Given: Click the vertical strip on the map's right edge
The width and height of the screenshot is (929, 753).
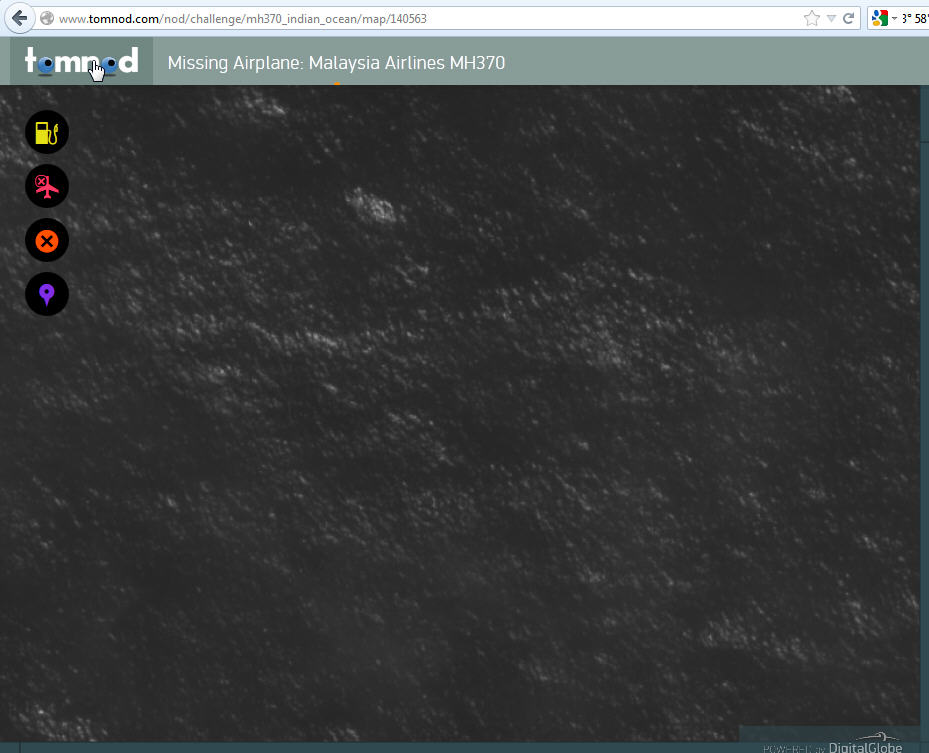Looking at the screenshot, I should click(923, 400).
